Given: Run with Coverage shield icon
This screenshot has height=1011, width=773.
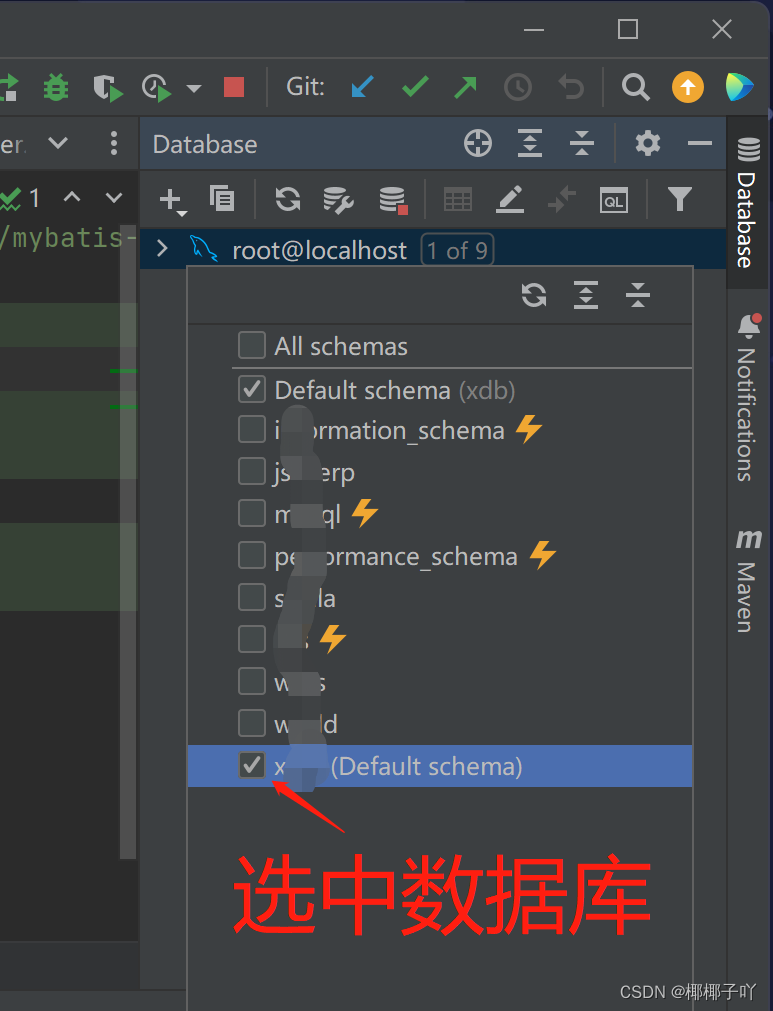Looking at the screenshot, I should [108, 88].
